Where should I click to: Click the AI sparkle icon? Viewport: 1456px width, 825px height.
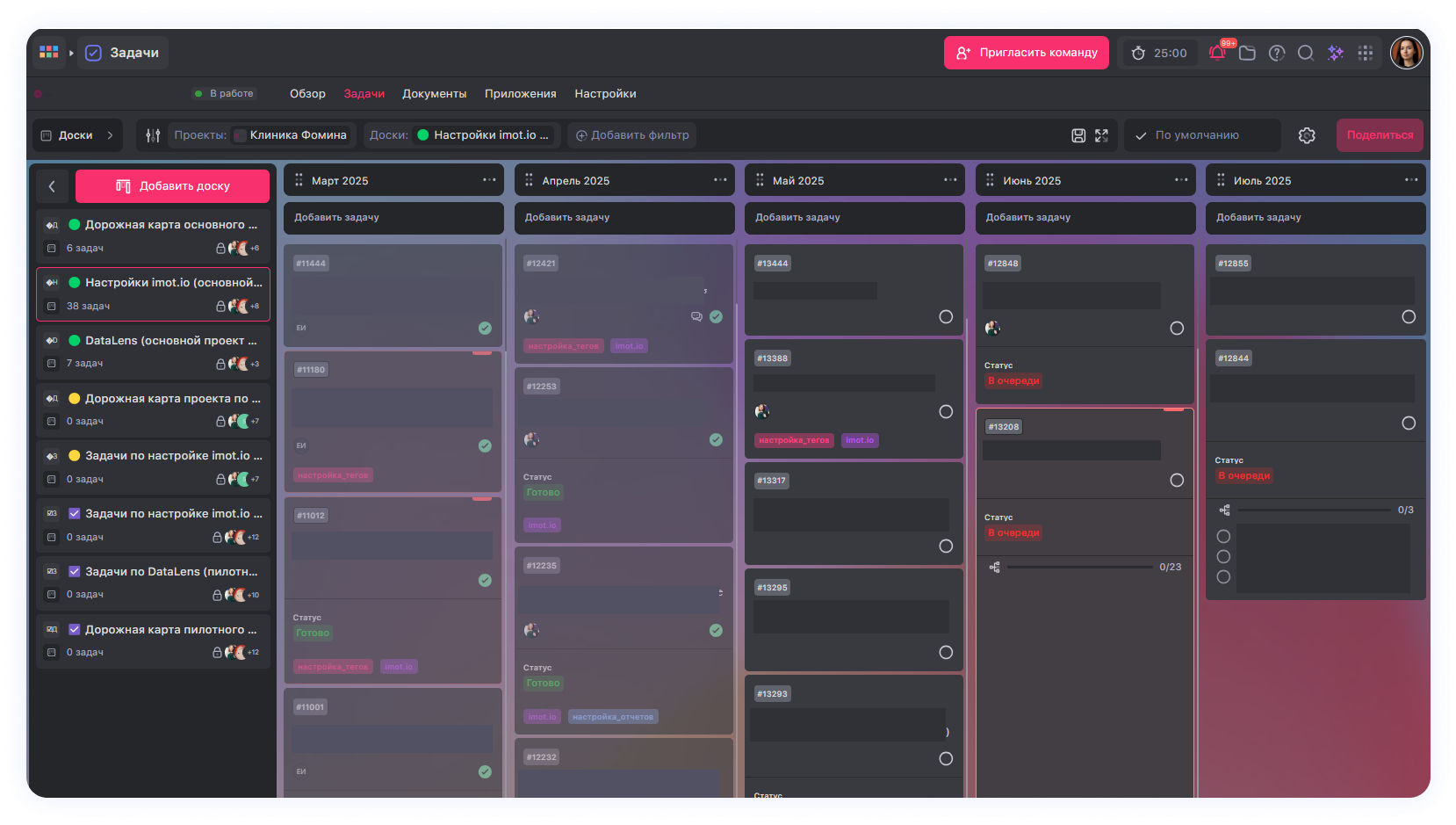[1336, 53]
